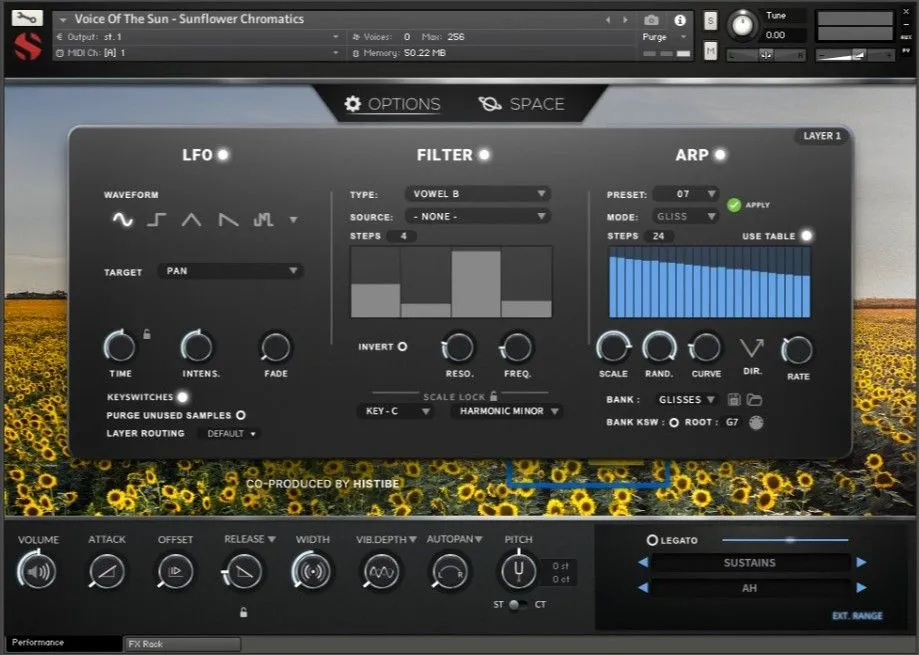Open the filter Source dropdown
Viewport: 919px width, 655px height.
tap(478, 216)
